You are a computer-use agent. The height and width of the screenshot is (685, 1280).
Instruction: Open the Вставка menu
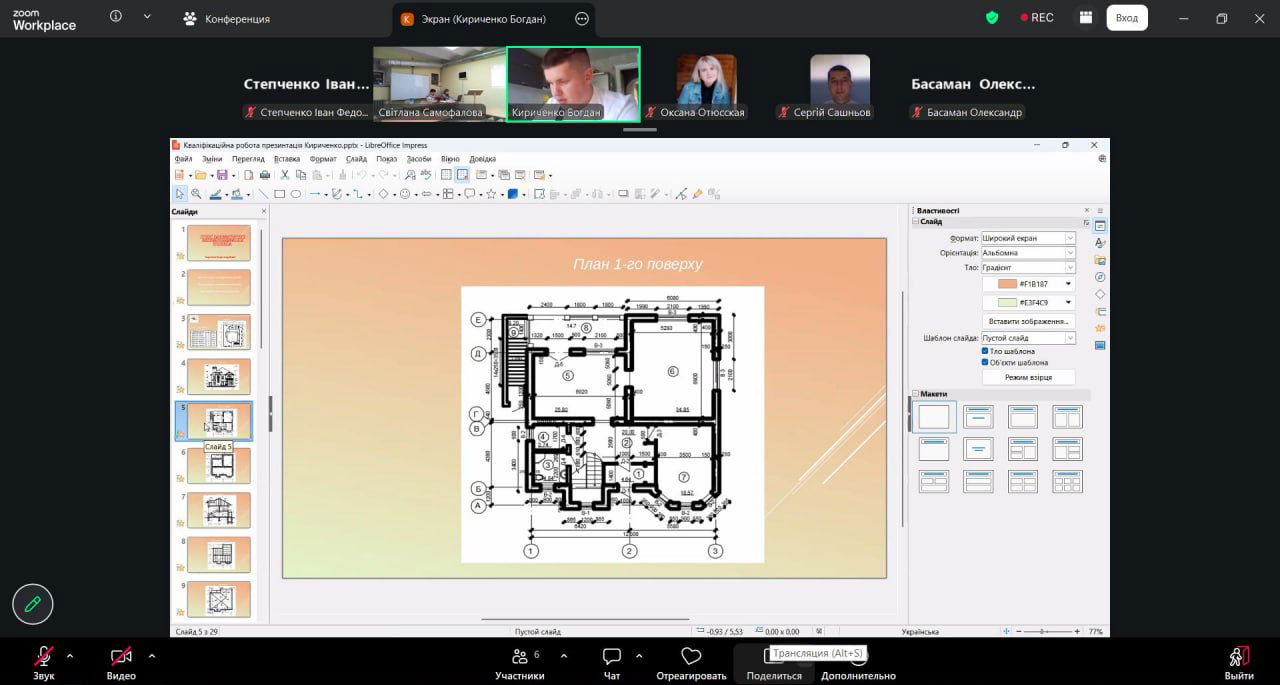tap(286, 158)
